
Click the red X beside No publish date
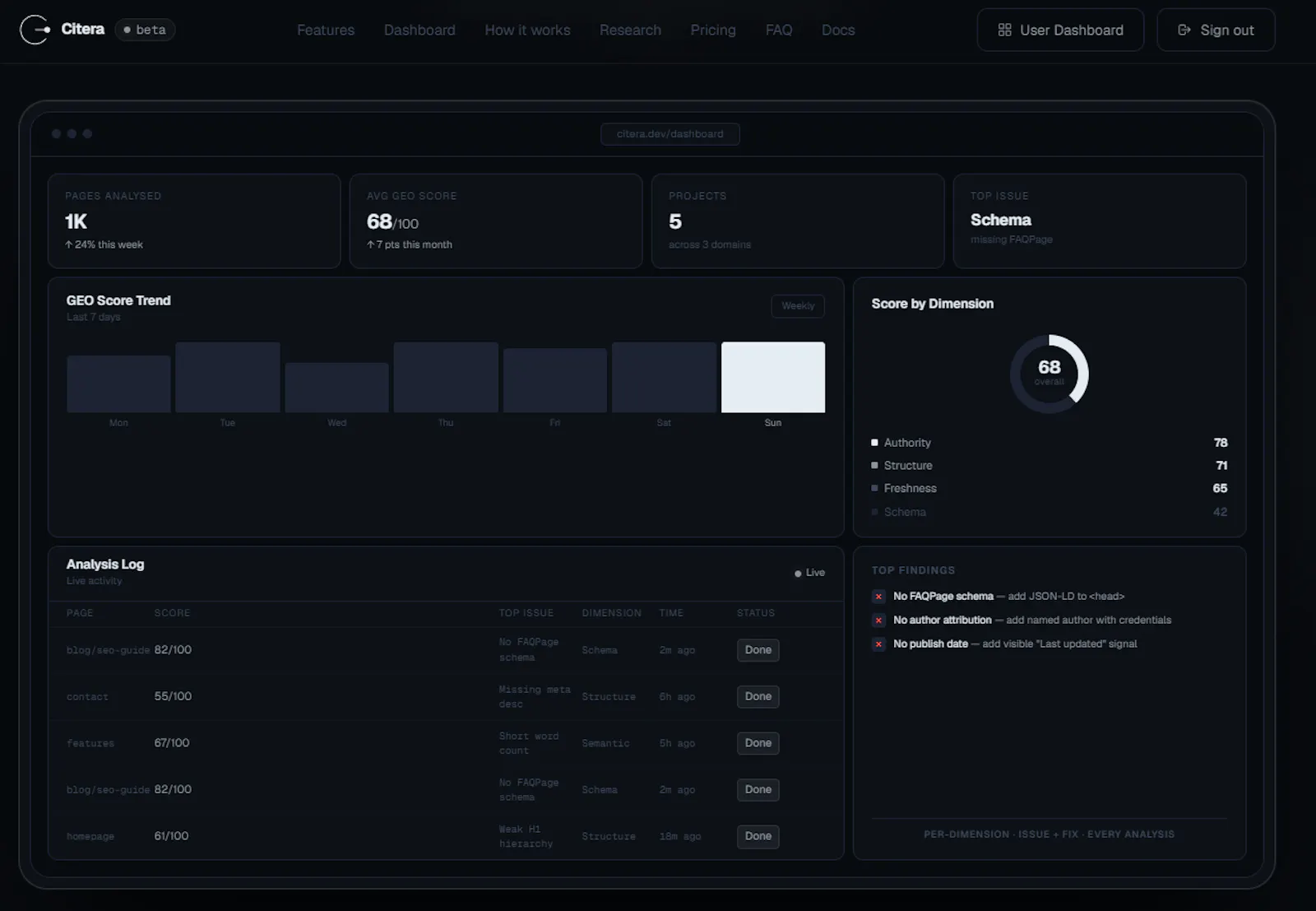click(x=878, y=644)
